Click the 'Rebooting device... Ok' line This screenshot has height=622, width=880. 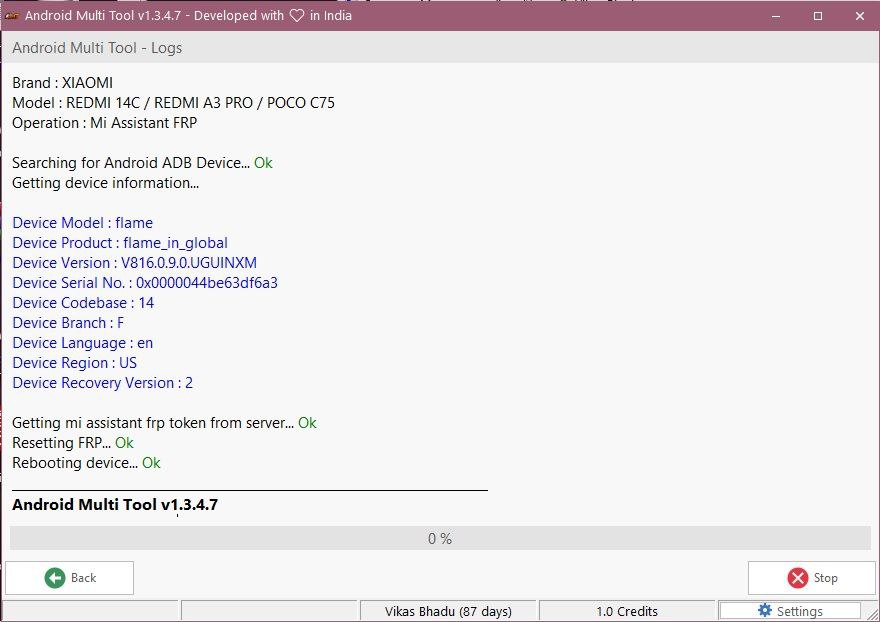[x=86, y=463]
